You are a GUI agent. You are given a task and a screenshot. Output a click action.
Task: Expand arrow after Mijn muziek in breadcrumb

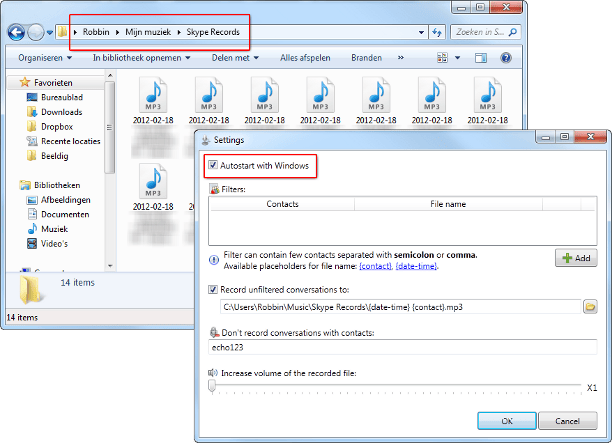click(179, 32)
